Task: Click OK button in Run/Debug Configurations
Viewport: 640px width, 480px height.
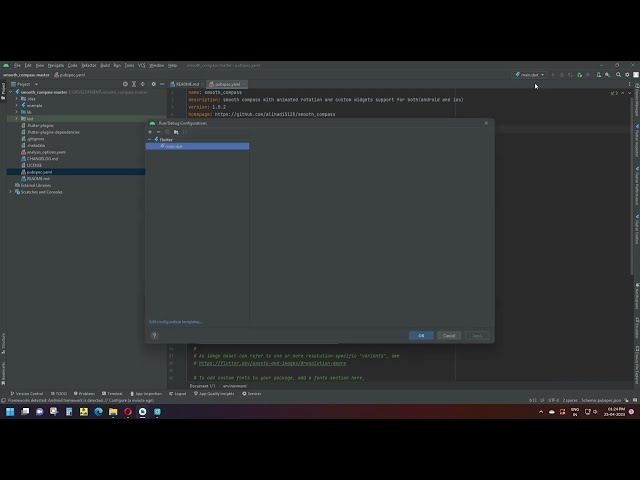Action: (x=421, y=336)
